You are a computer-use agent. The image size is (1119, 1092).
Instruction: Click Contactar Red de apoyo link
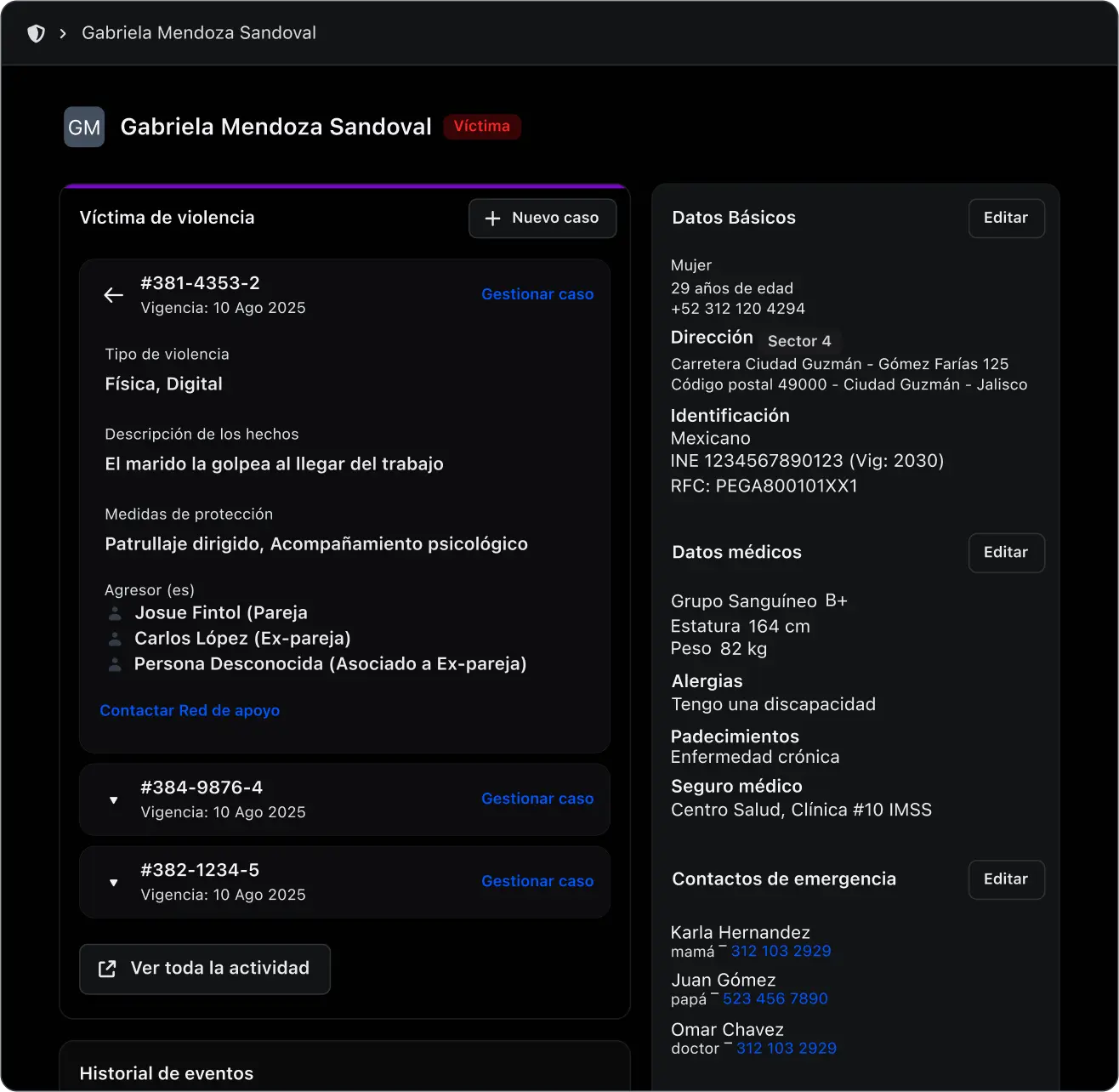click(190, 710)
